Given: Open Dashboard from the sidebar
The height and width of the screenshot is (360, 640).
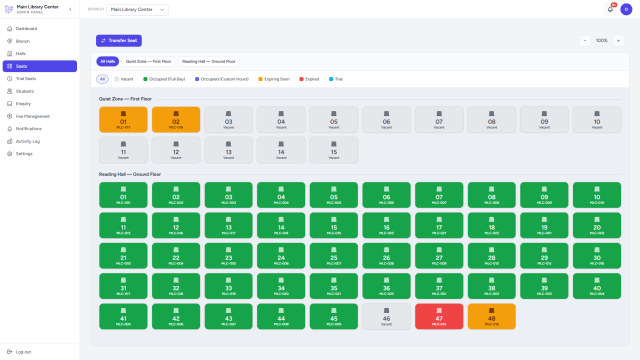Looking at the screenshot, I should [x=40, y=29].
